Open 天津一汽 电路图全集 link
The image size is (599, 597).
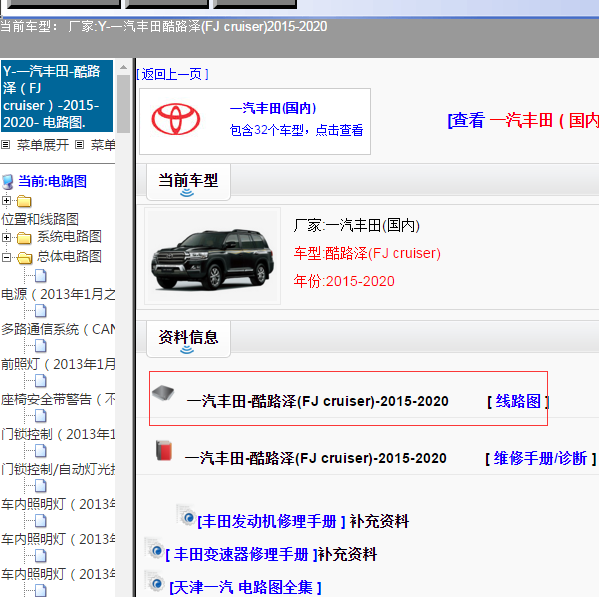pyautogui.click(x=245, y=587)
